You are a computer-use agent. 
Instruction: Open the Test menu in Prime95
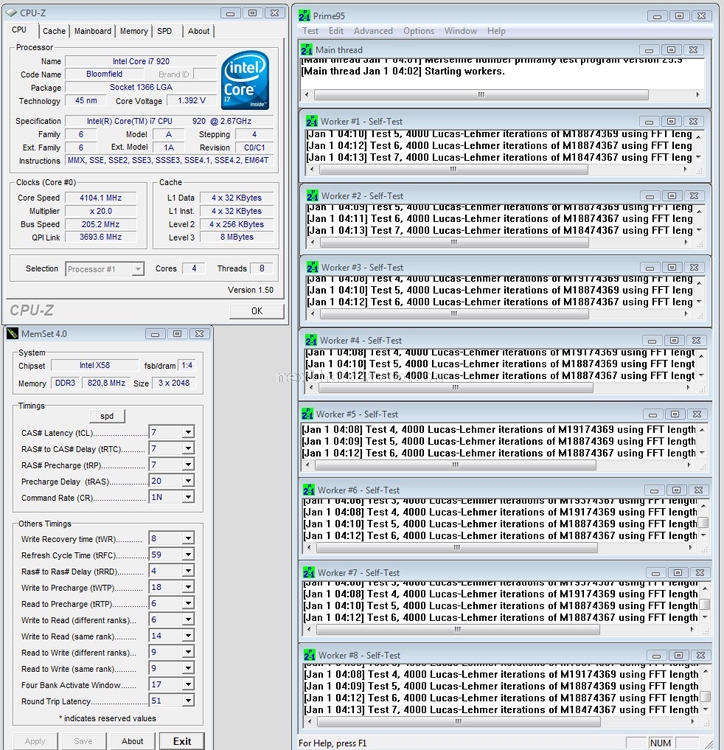click(310, 31)
